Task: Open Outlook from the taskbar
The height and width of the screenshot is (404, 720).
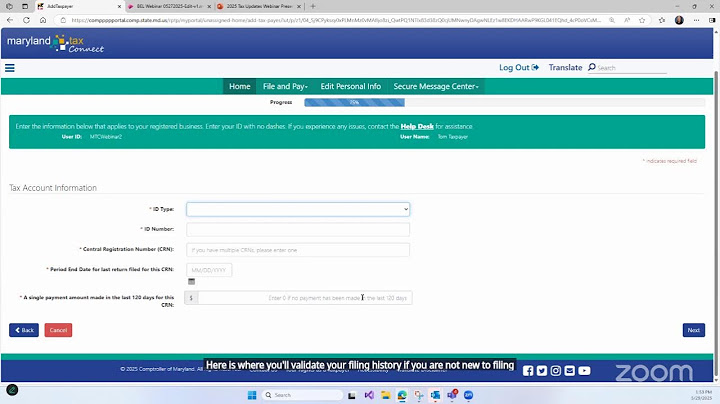Action: (x=435, y=395)
